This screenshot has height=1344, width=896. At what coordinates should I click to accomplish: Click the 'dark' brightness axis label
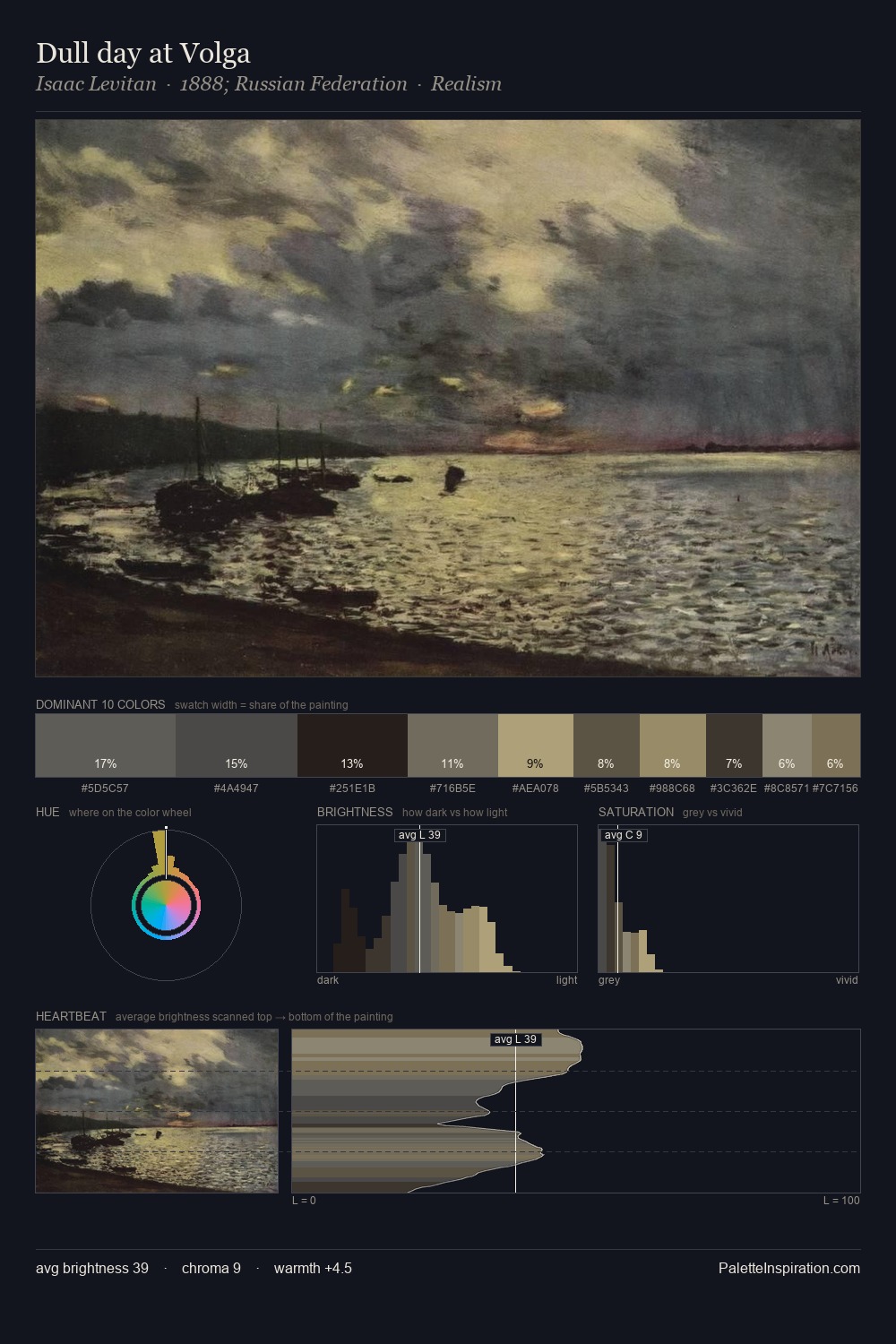[x=328, y=980]
